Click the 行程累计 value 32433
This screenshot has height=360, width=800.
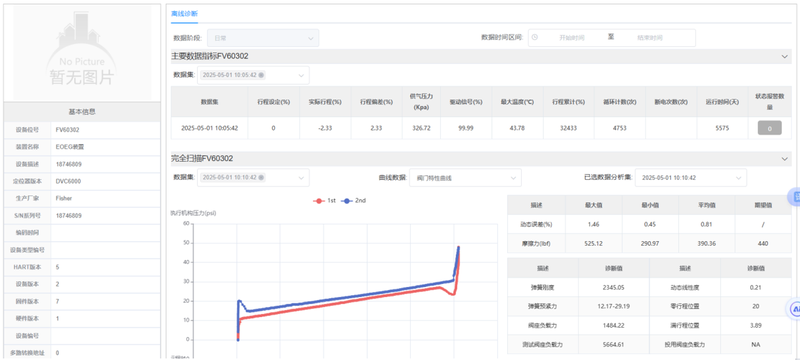tap(568, 128)
